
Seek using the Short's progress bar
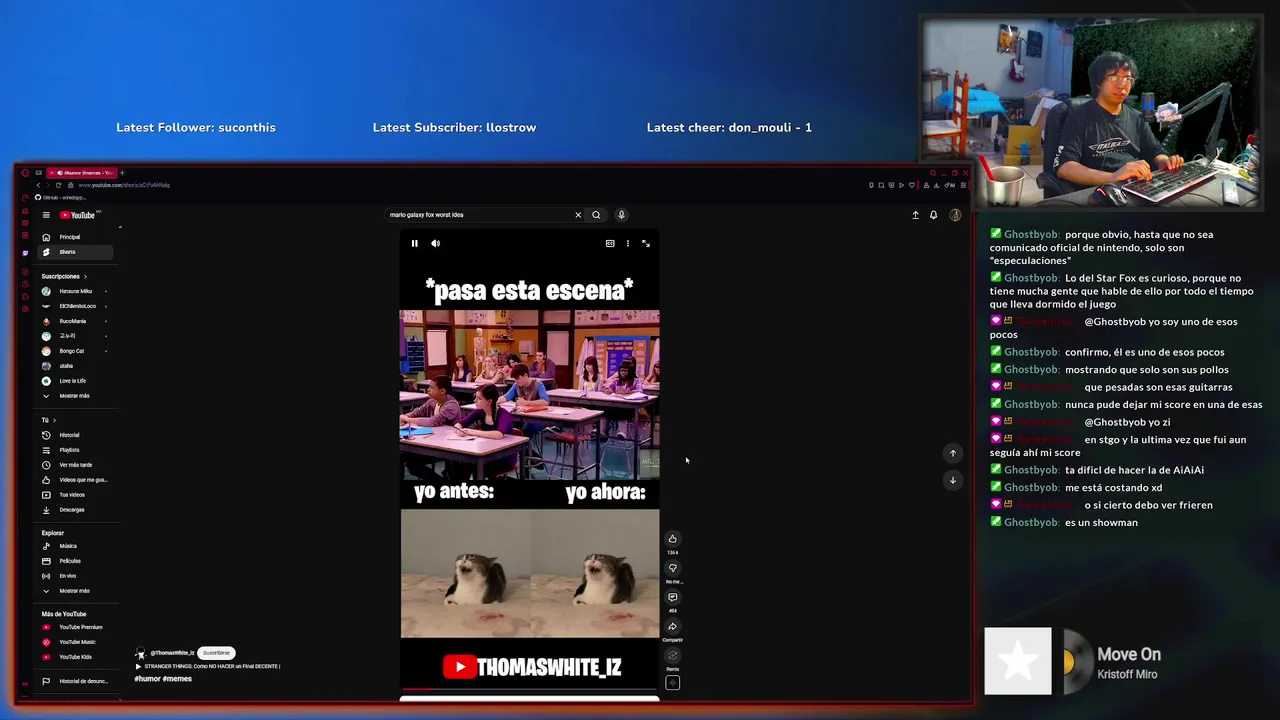529,690
